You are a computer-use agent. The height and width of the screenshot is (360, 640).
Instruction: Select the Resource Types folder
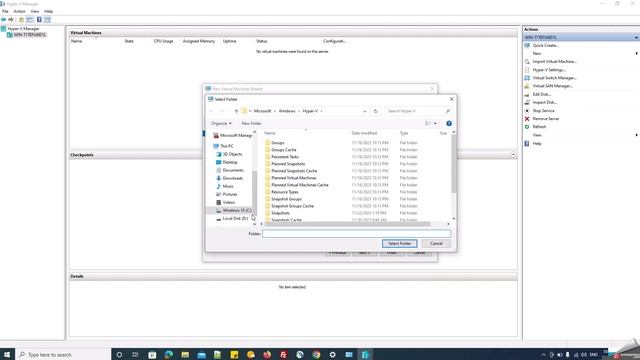click(284, 192)
